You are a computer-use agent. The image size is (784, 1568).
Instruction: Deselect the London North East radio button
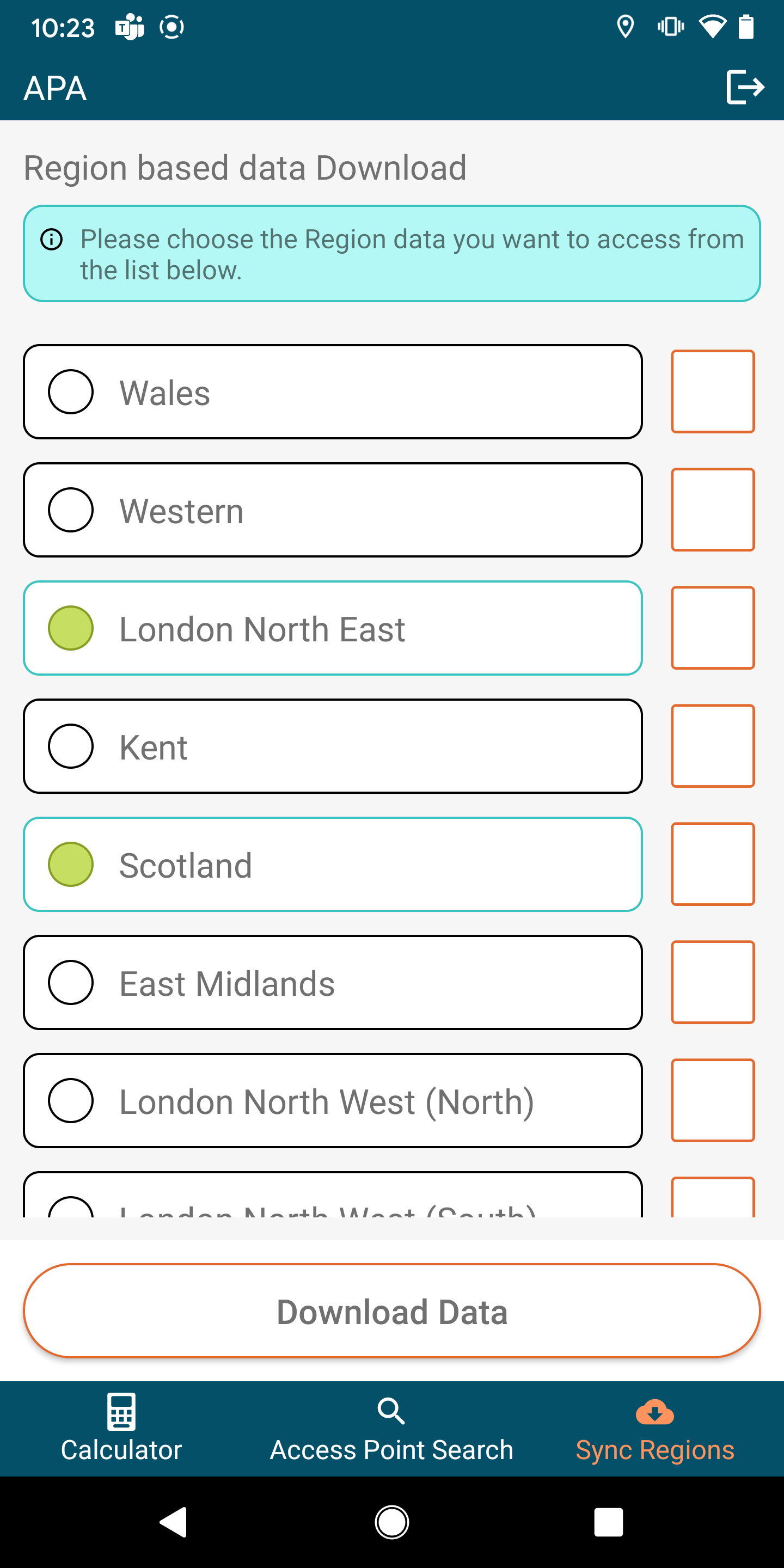coord(71,628)
